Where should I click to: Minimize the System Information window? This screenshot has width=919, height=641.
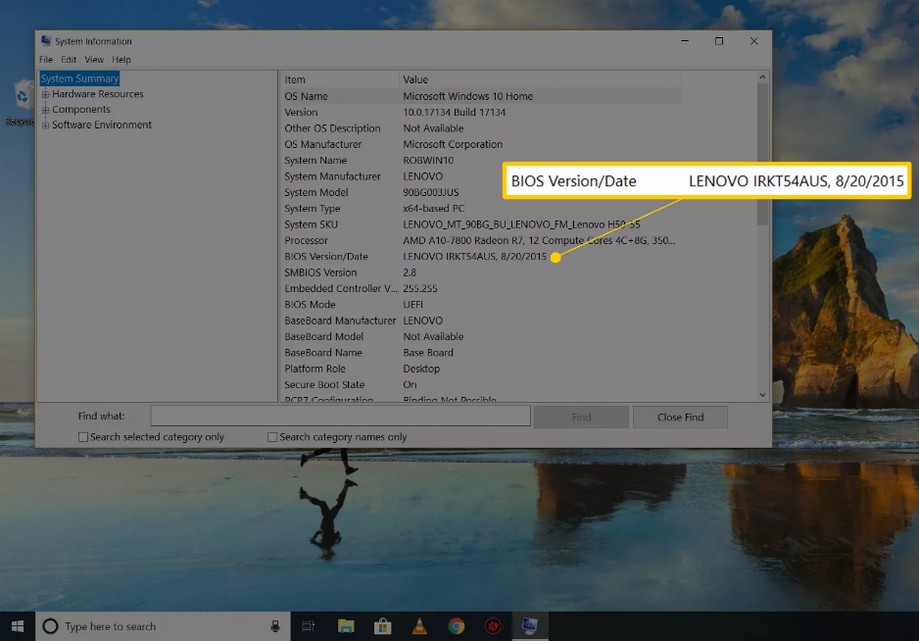point(685,41)
